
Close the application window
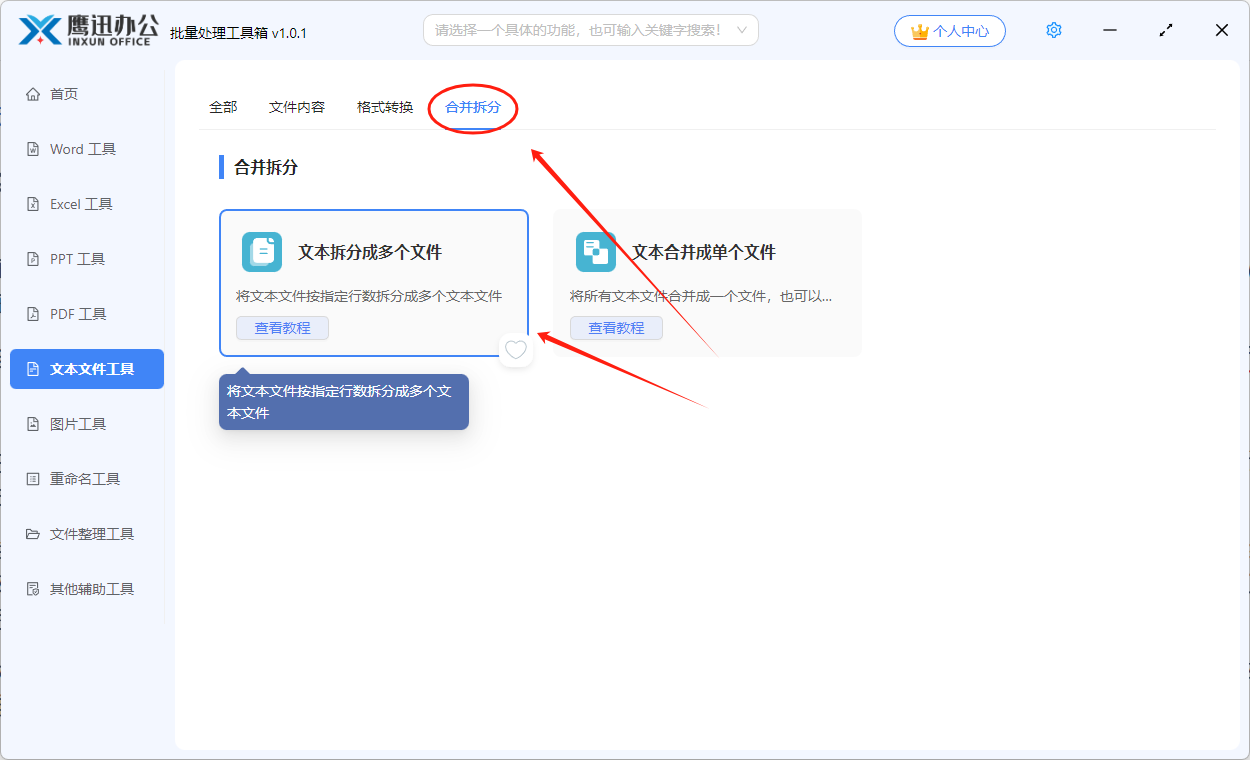(1222, 30)
